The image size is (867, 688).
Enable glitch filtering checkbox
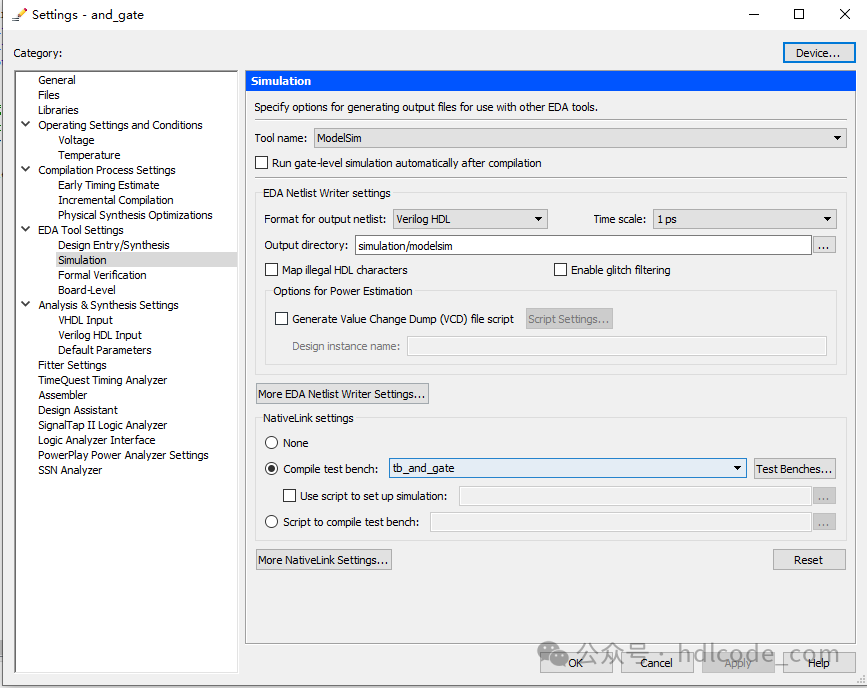[560, 270]
